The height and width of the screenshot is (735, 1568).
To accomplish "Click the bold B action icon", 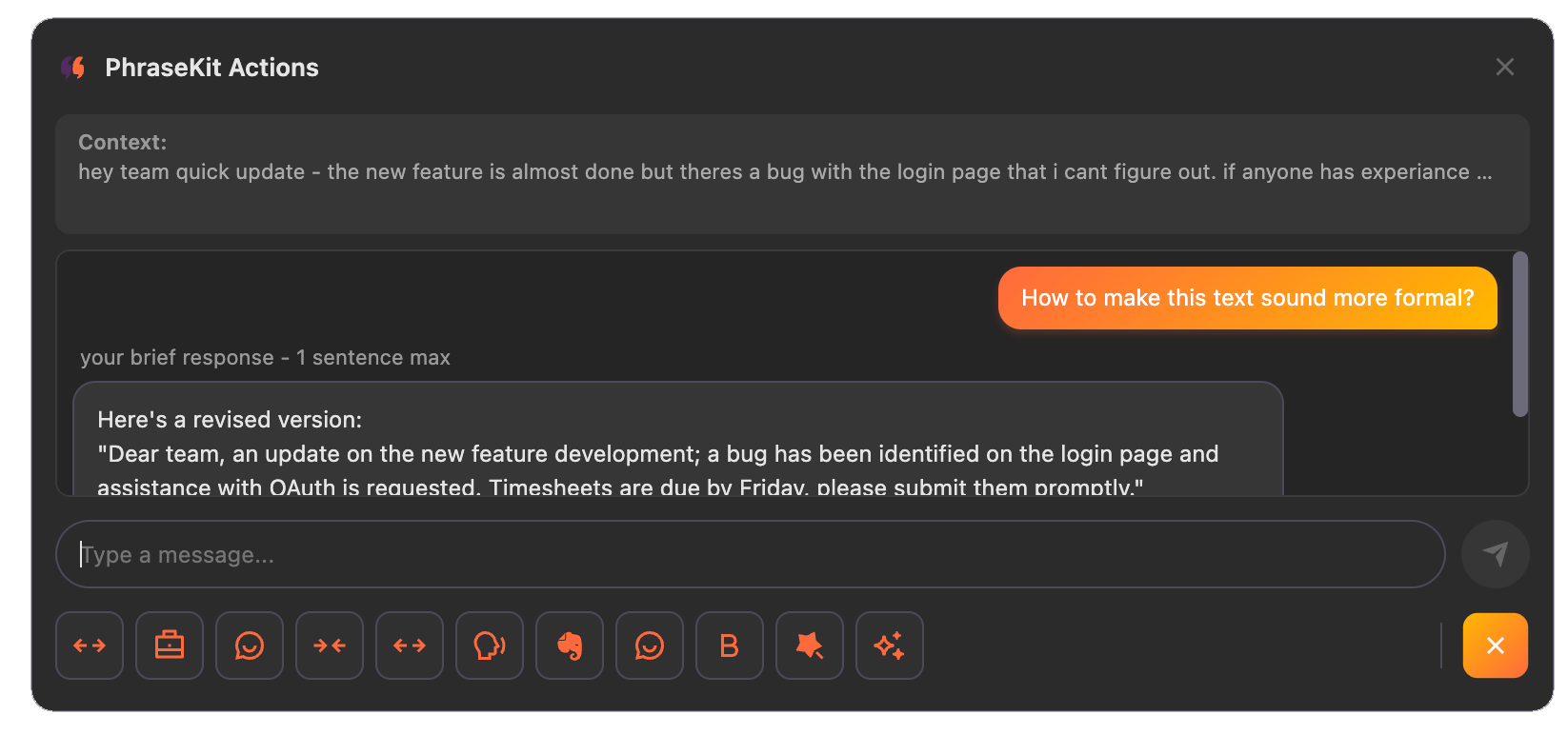I will click(730, 646).
